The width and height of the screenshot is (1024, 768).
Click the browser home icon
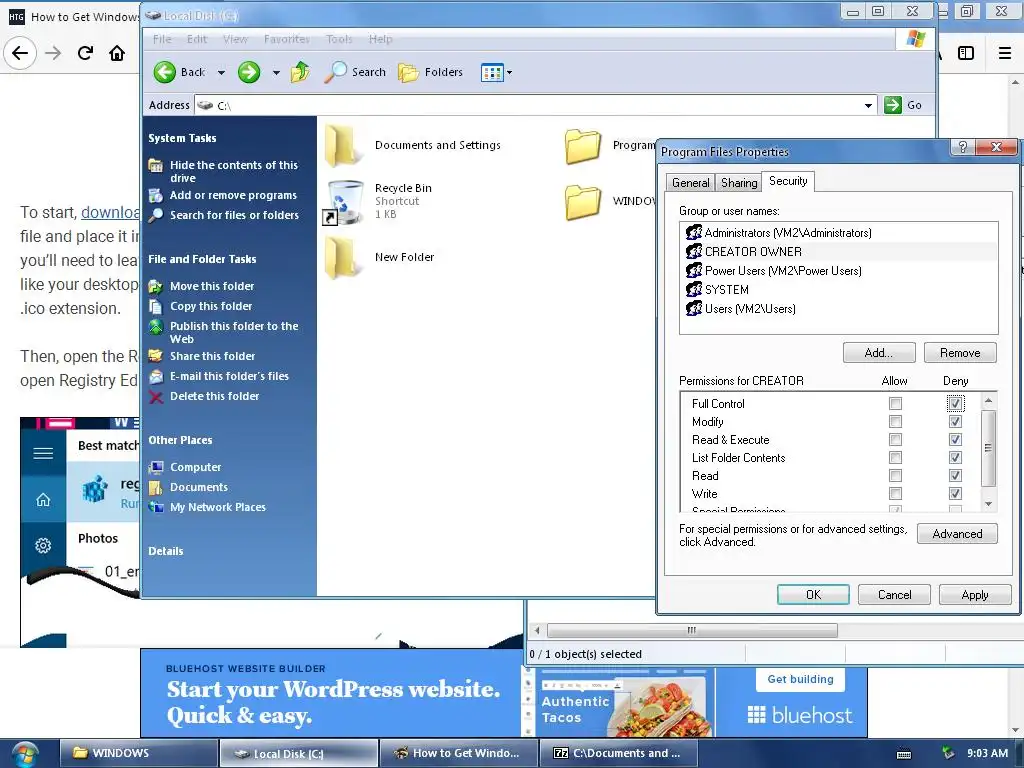pos(117,53)
